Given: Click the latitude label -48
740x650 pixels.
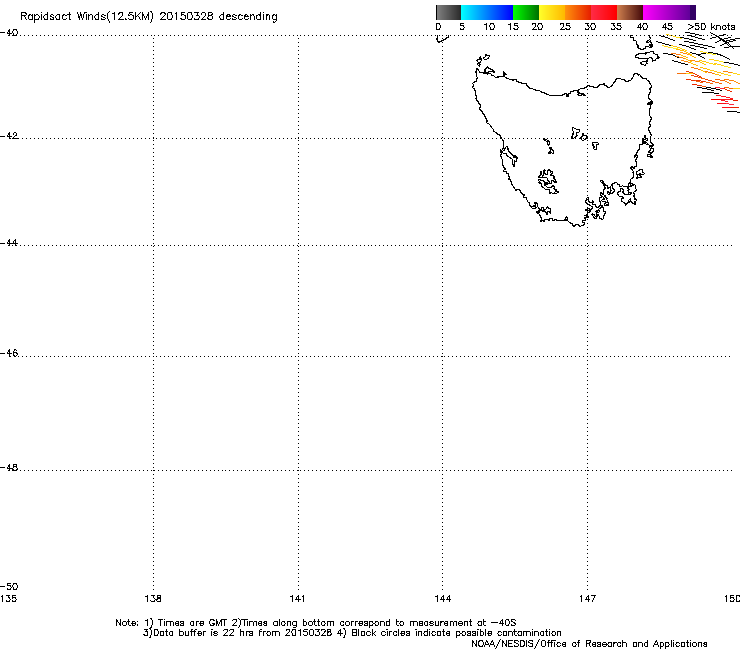Looking at the screenshot, I should point(9,468).
